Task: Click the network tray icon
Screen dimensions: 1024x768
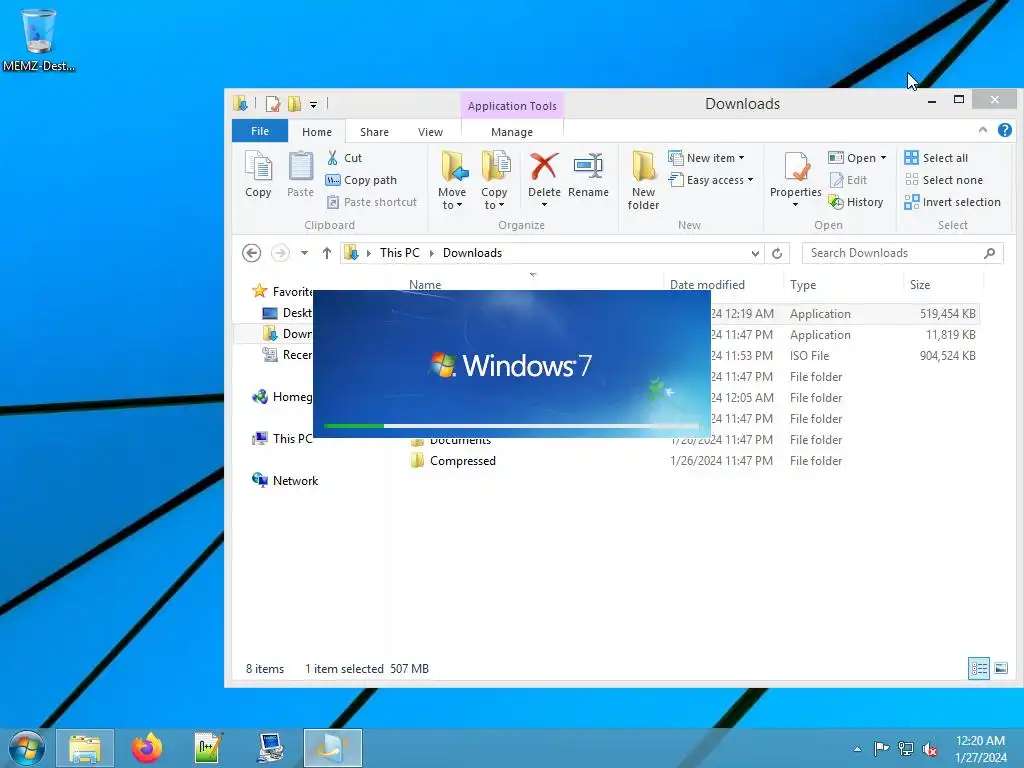Action: 906,749
